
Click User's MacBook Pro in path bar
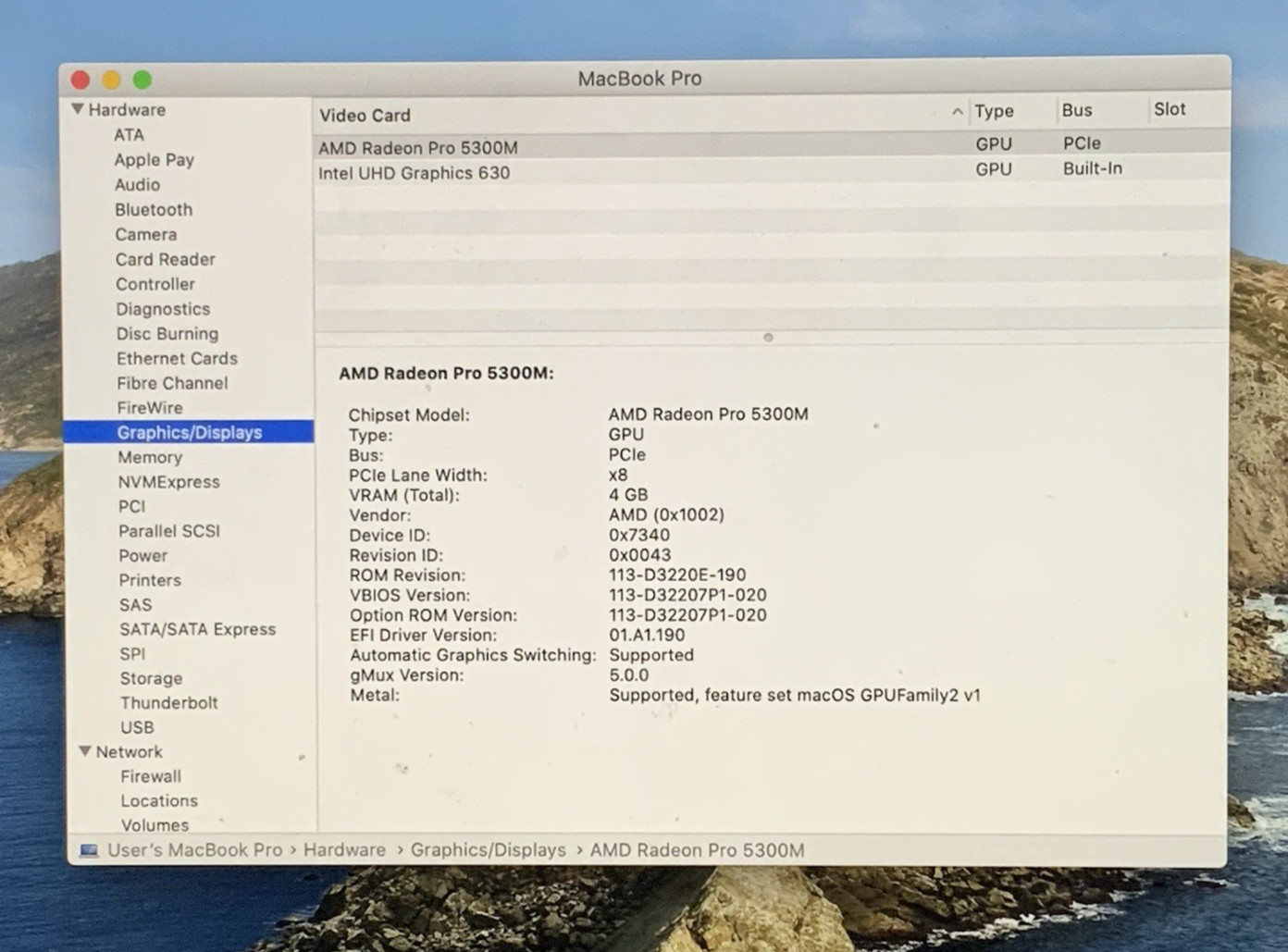(x=195, y=850)
